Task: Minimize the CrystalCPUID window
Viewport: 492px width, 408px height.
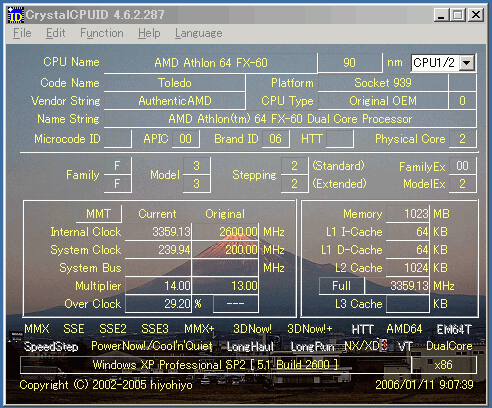Action: coord(441,15)
